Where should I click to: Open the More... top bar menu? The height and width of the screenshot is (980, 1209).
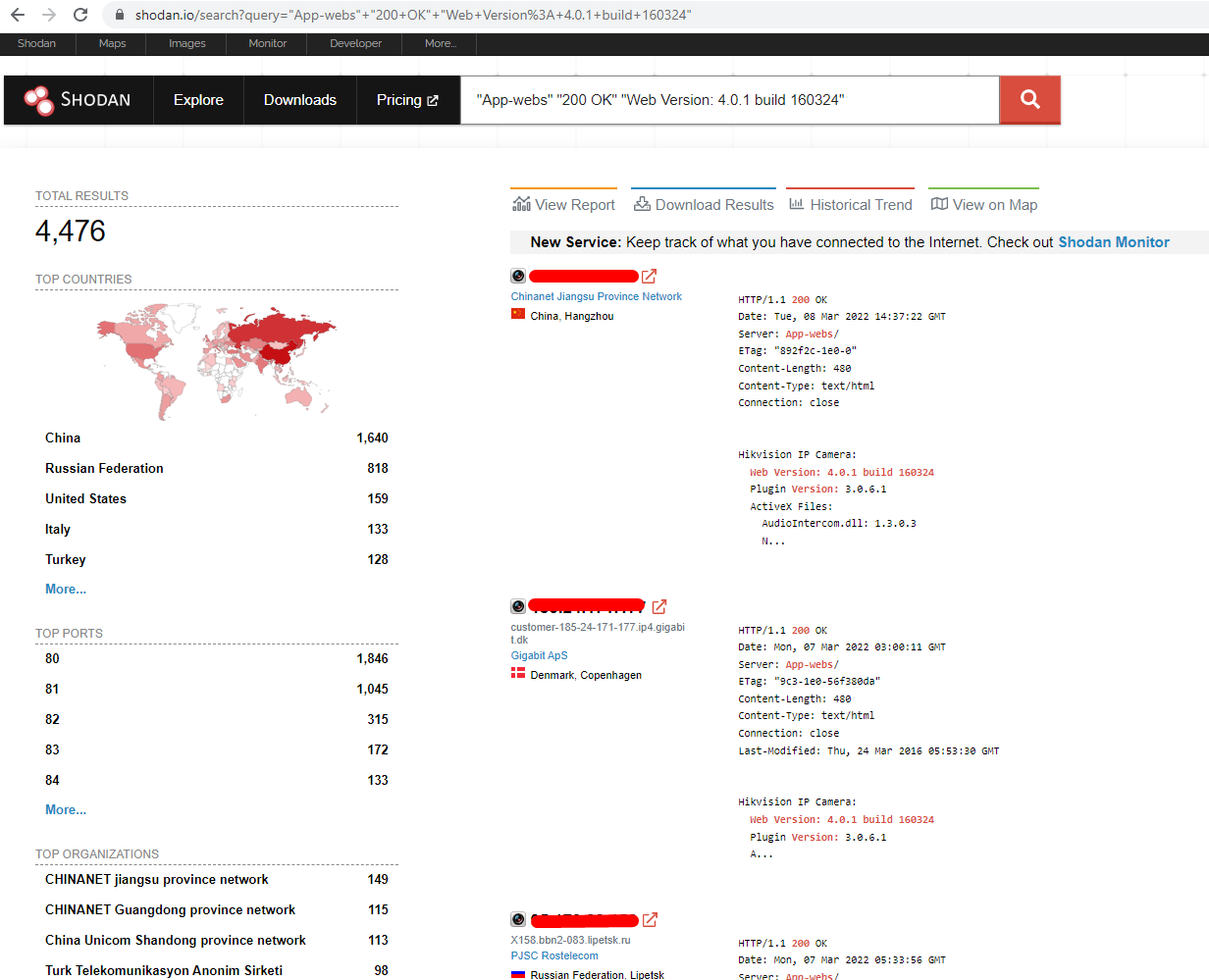coord(441,43)
